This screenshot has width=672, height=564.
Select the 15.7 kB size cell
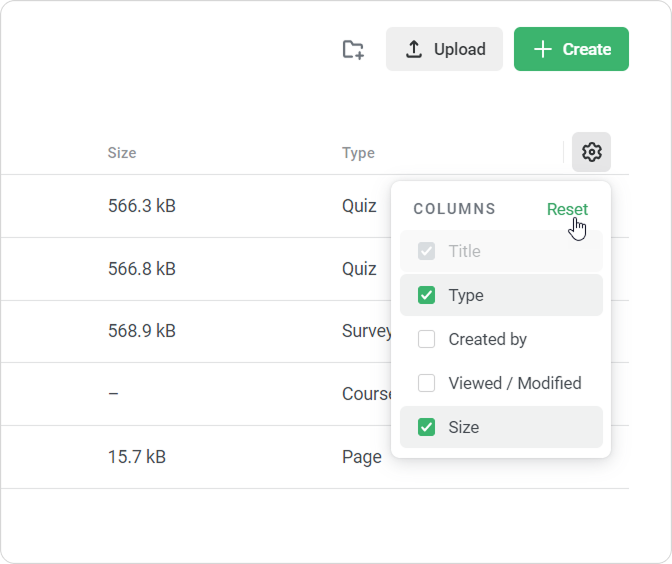pos(137,457)
